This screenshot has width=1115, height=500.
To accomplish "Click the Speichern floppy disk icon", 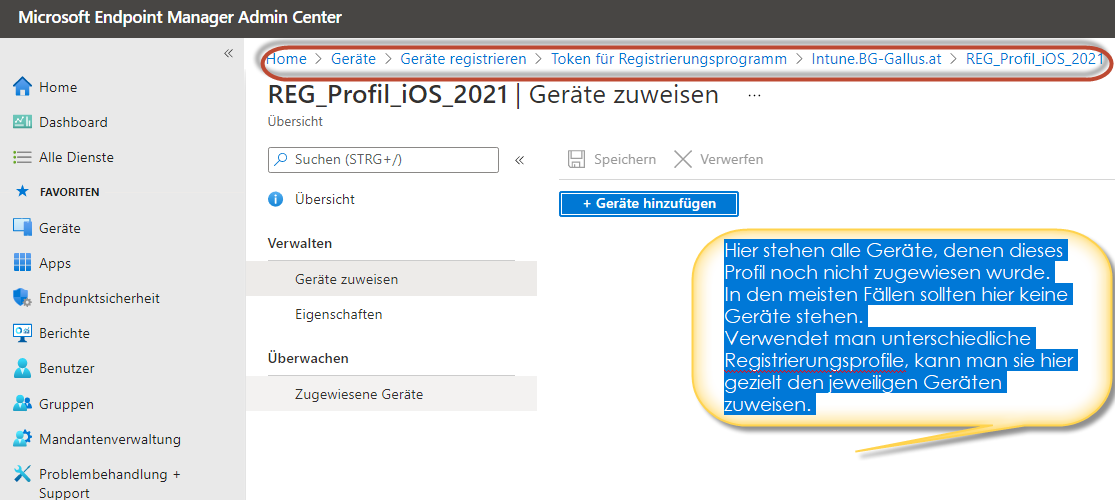I will tap(577, 159).
